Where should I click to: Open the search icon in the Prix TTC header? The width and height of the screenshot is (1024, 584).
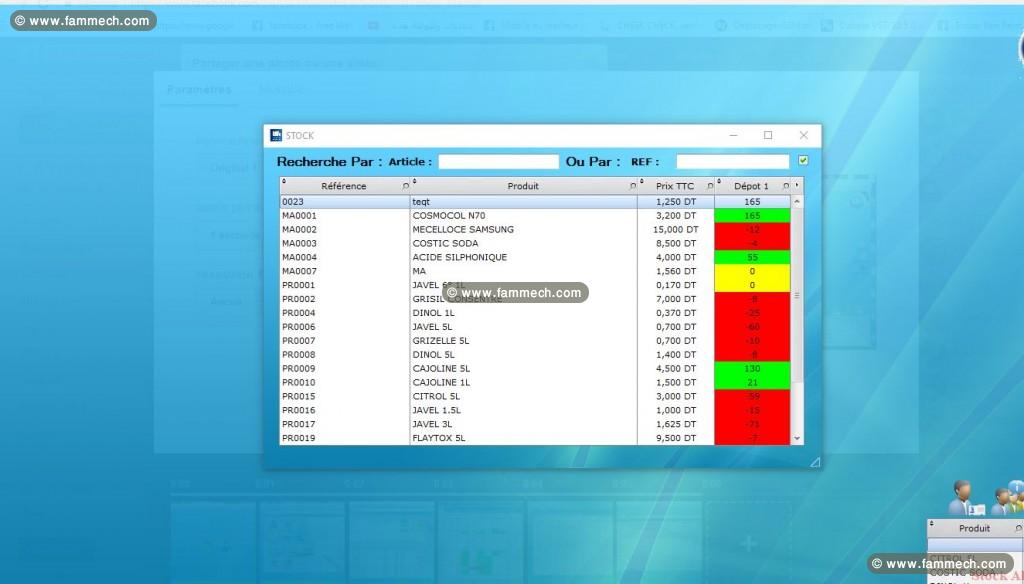710,186
